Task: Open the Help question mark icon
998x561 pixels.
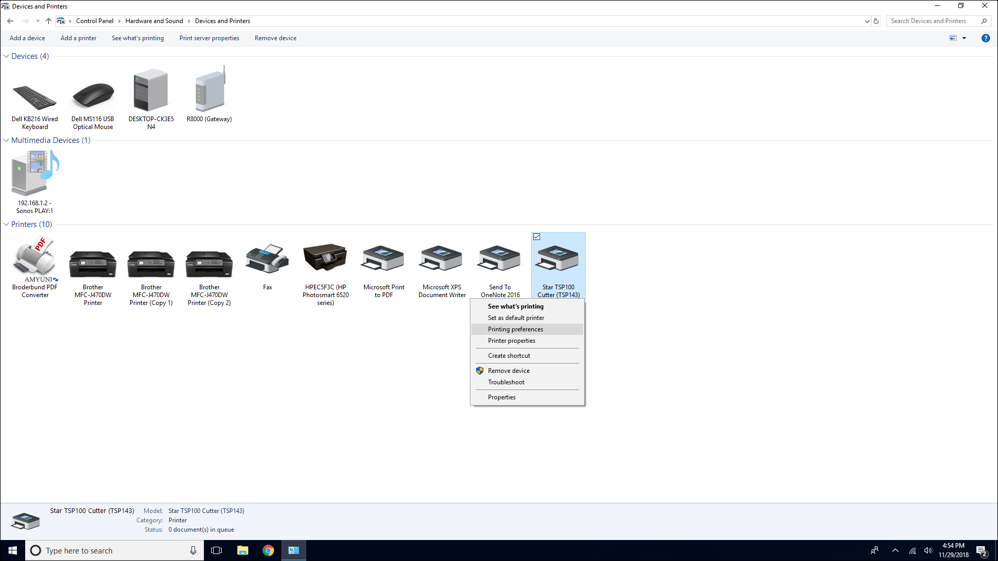Action: pos(985,38)
